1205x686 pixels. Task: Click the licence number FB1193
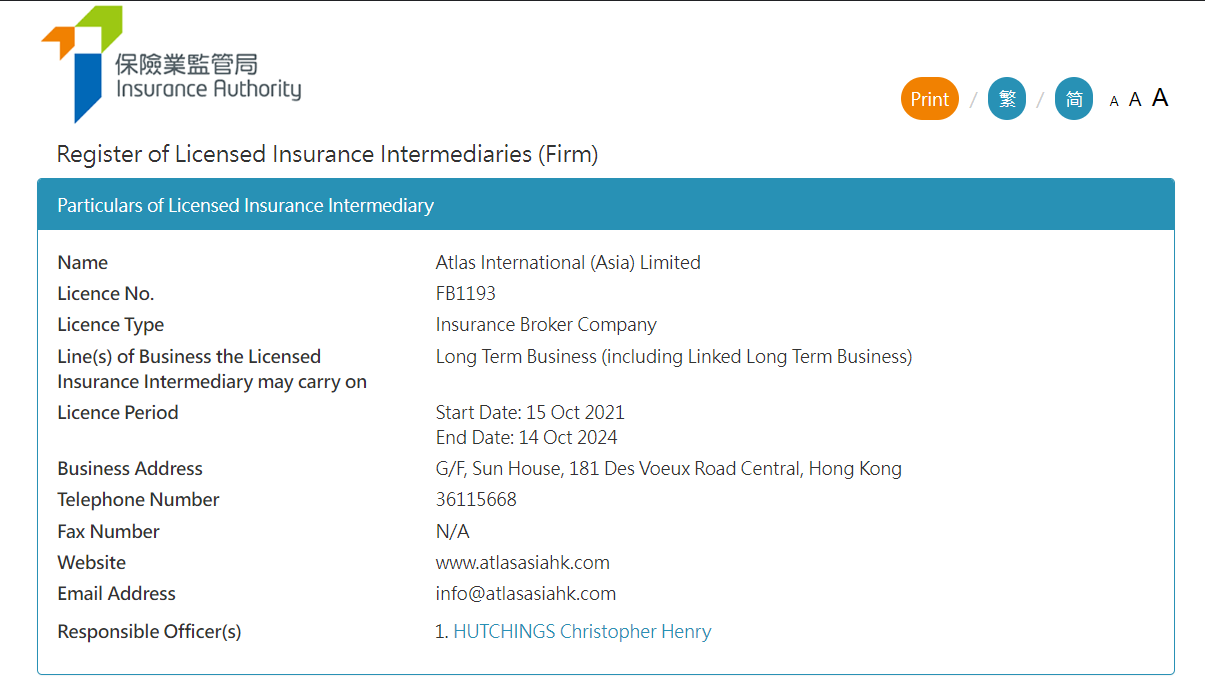click(x=465, y=294)
